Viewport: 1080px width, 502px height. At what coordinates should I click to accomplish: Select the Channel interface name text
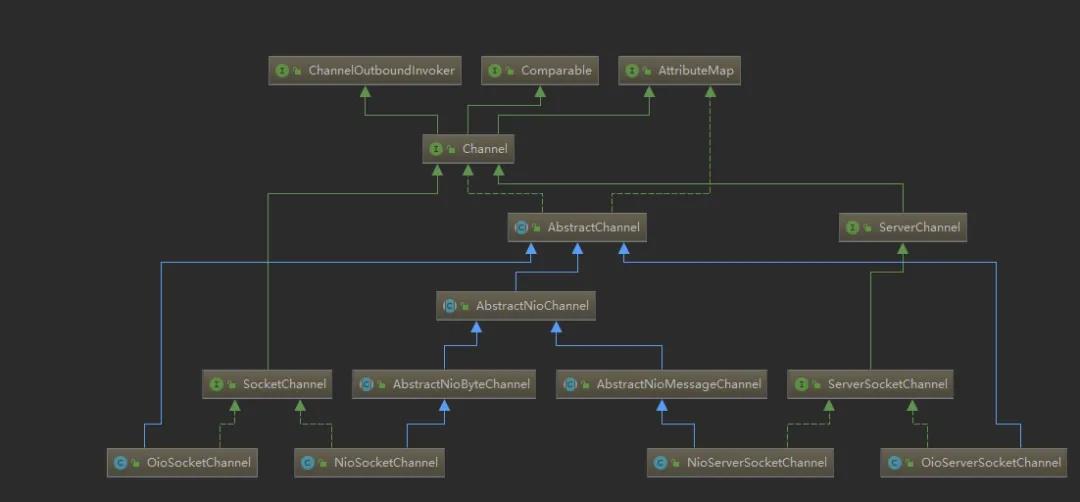[x=485, y=150]
